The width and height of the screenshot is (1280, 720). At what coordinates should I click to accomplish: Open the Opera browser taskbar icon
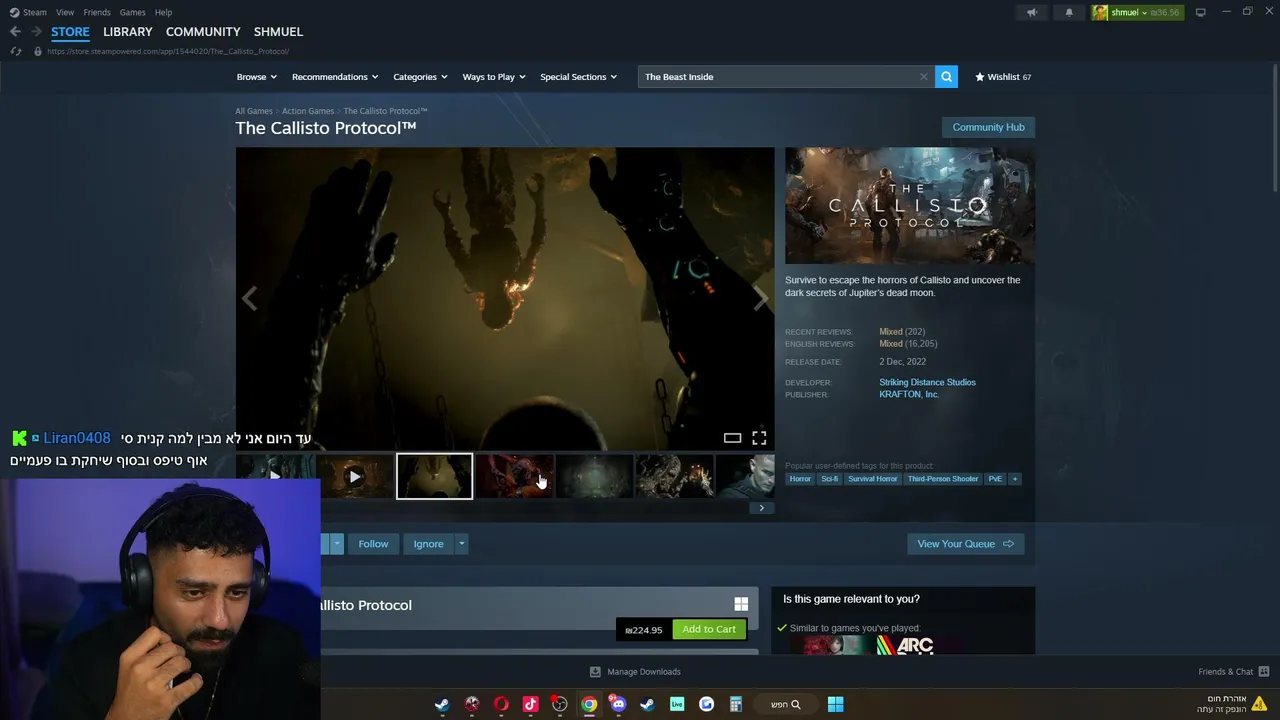501,704
